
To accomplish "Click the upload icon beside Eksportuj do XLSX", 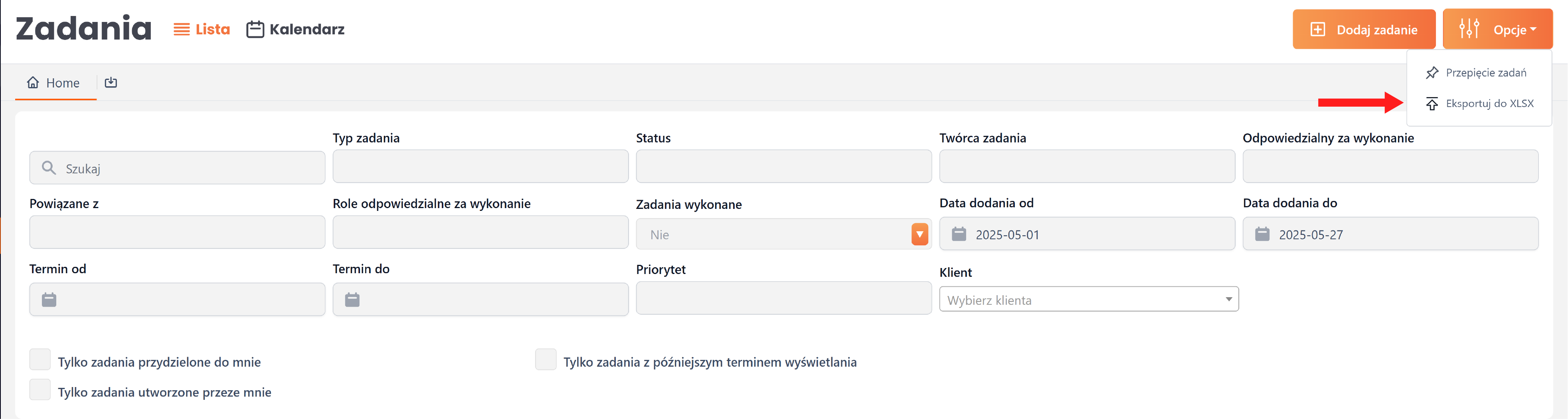I will (x=1432, y=103).
